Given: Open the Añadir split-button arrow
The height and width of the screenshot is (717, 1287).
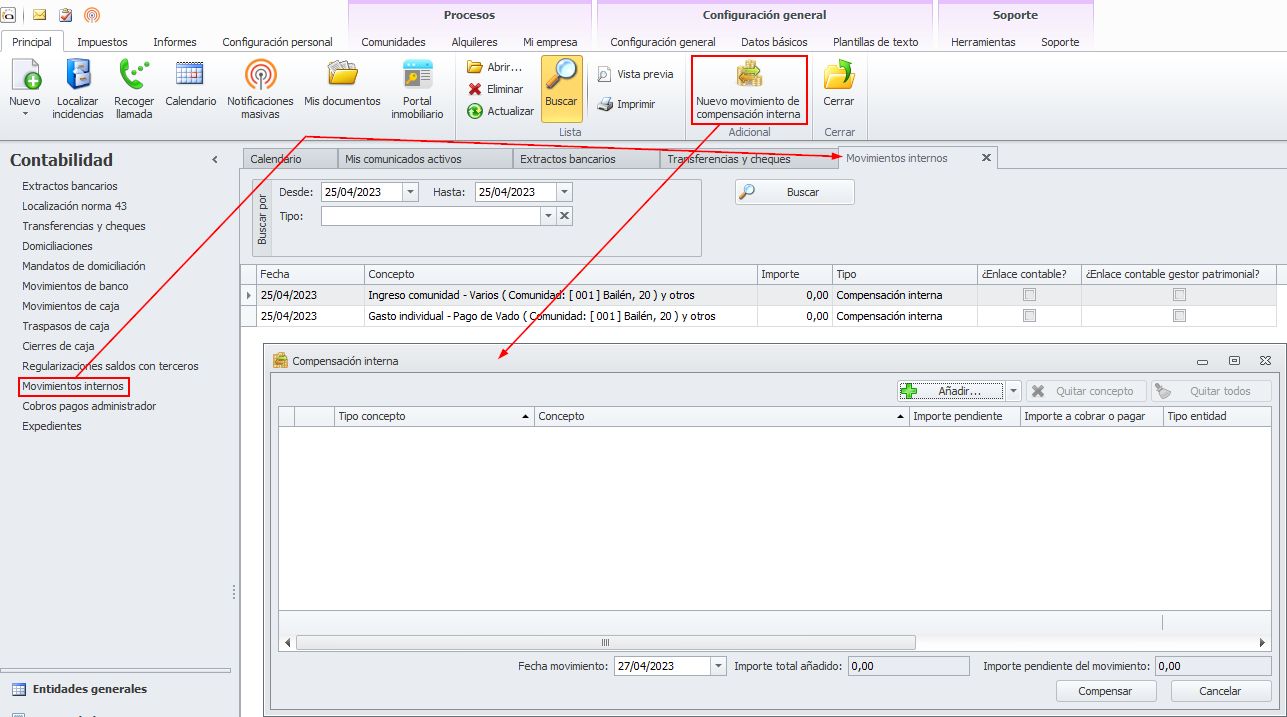Looking at the screenshot, I should [1013, 391].
